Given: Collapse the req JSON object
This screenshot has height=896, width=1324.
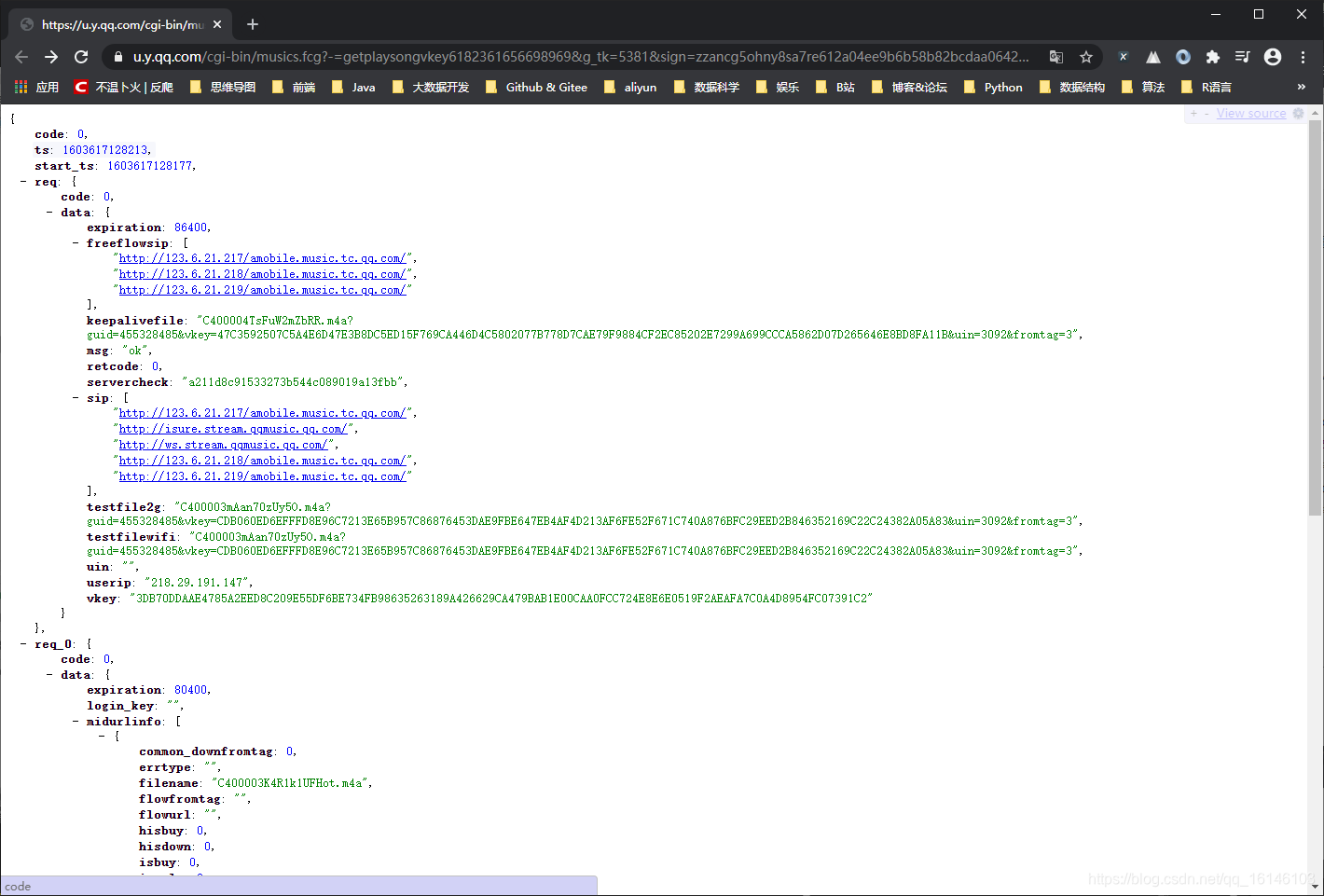Looking at the screenshot, I should coord(23,182).
